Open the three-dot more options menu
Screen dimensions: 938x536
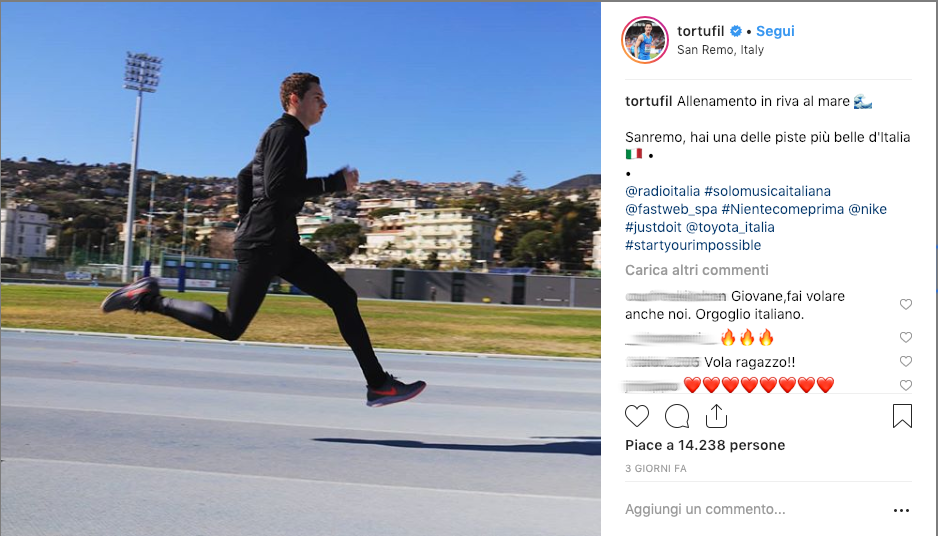coord(901,510)
